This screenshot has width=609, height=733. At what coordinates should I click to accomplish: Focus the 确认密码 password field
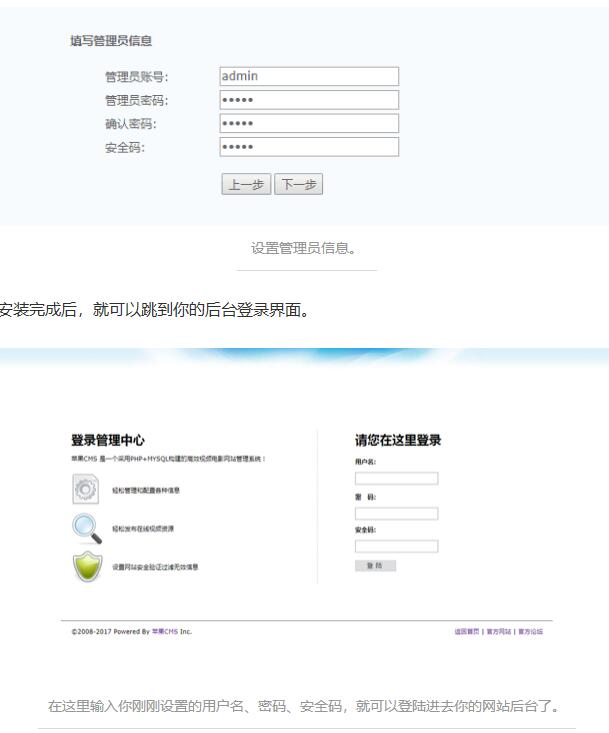[309, 123]
